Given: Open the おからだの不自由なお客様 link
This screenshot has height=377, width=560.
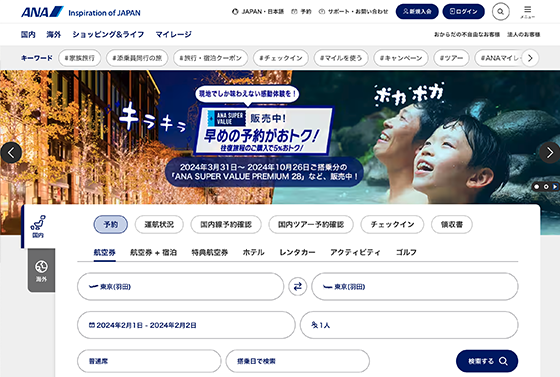Looking at the screenshot, I should (x=467, y=35).
